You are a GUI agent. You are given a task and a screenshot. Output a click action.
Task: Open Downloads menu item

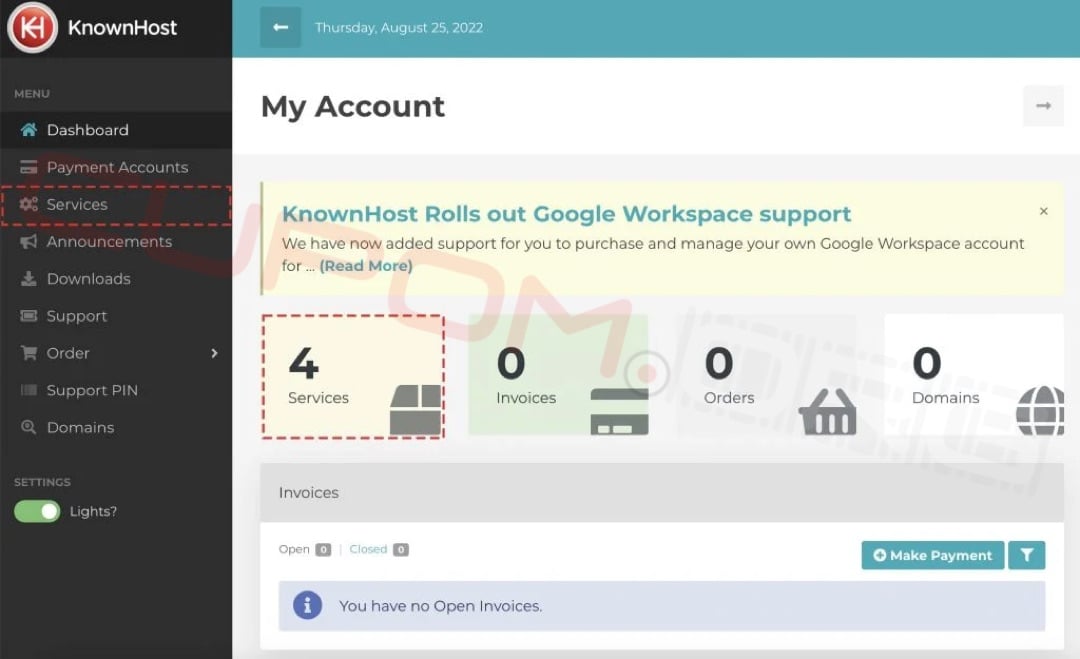(116, 278)
